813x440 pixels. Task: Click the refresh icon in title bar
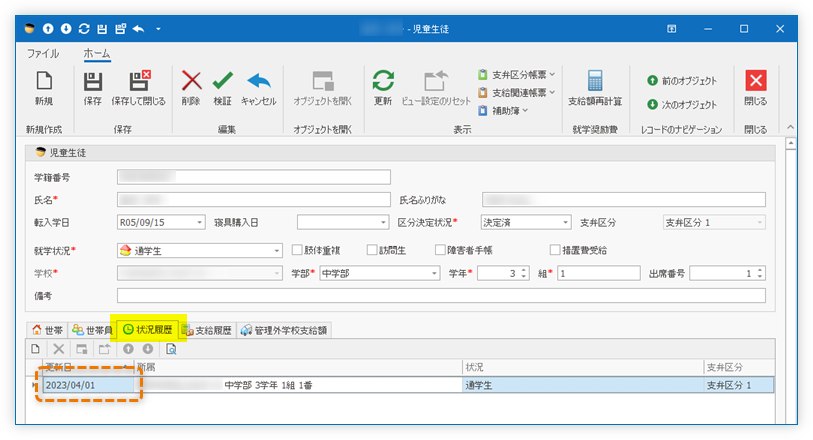coord(84,29)
